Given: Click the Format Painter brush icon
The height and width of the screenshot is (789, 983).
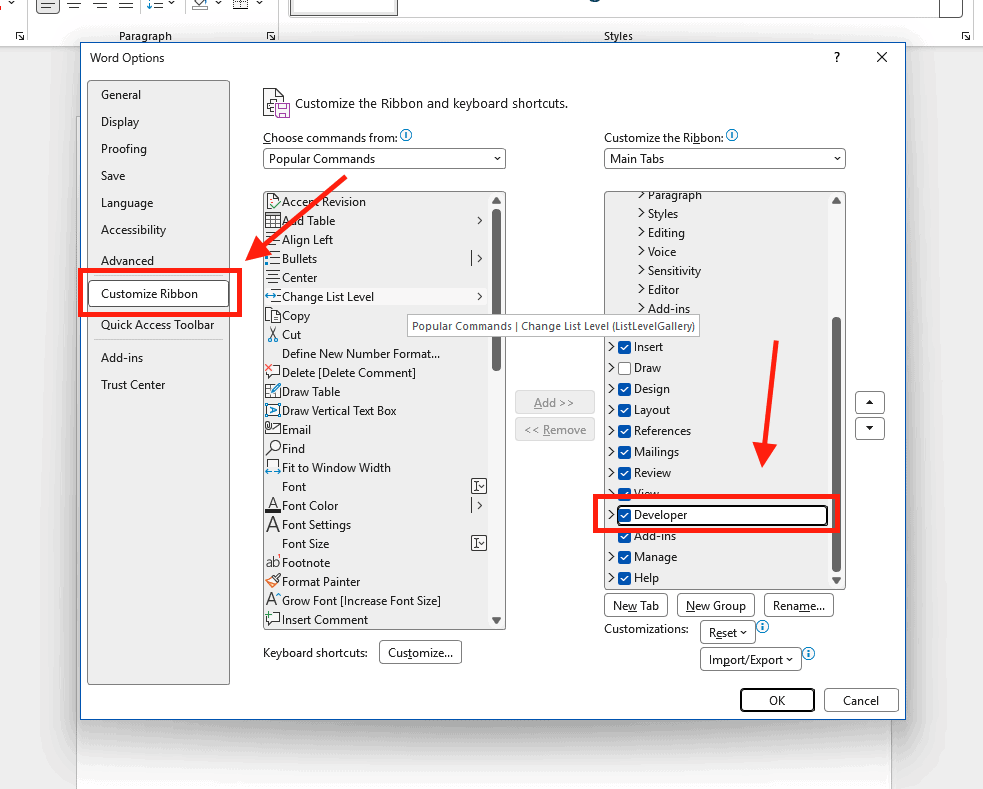Looking at the screenshot, I should pos(273,582).
